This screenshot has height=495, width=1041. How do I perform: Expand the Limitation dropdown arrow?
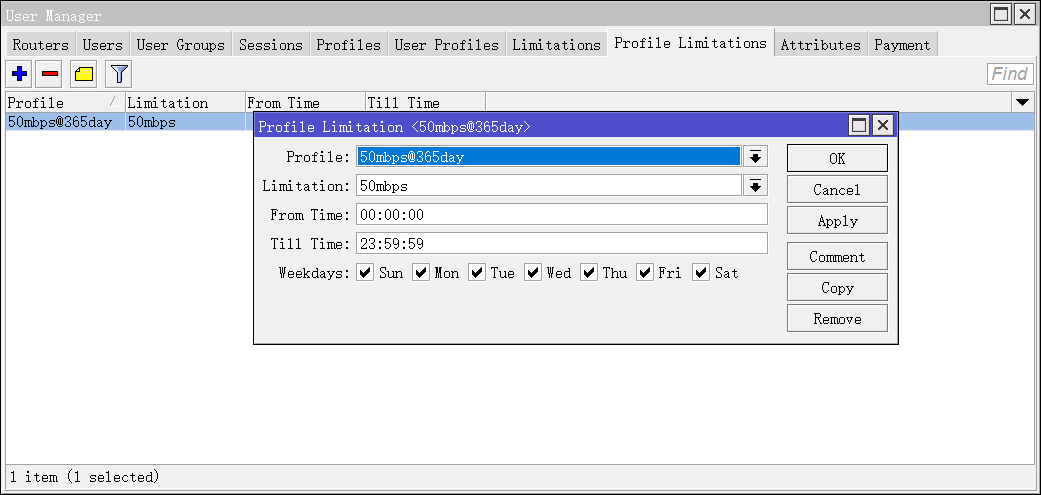[x=755, y=186]
